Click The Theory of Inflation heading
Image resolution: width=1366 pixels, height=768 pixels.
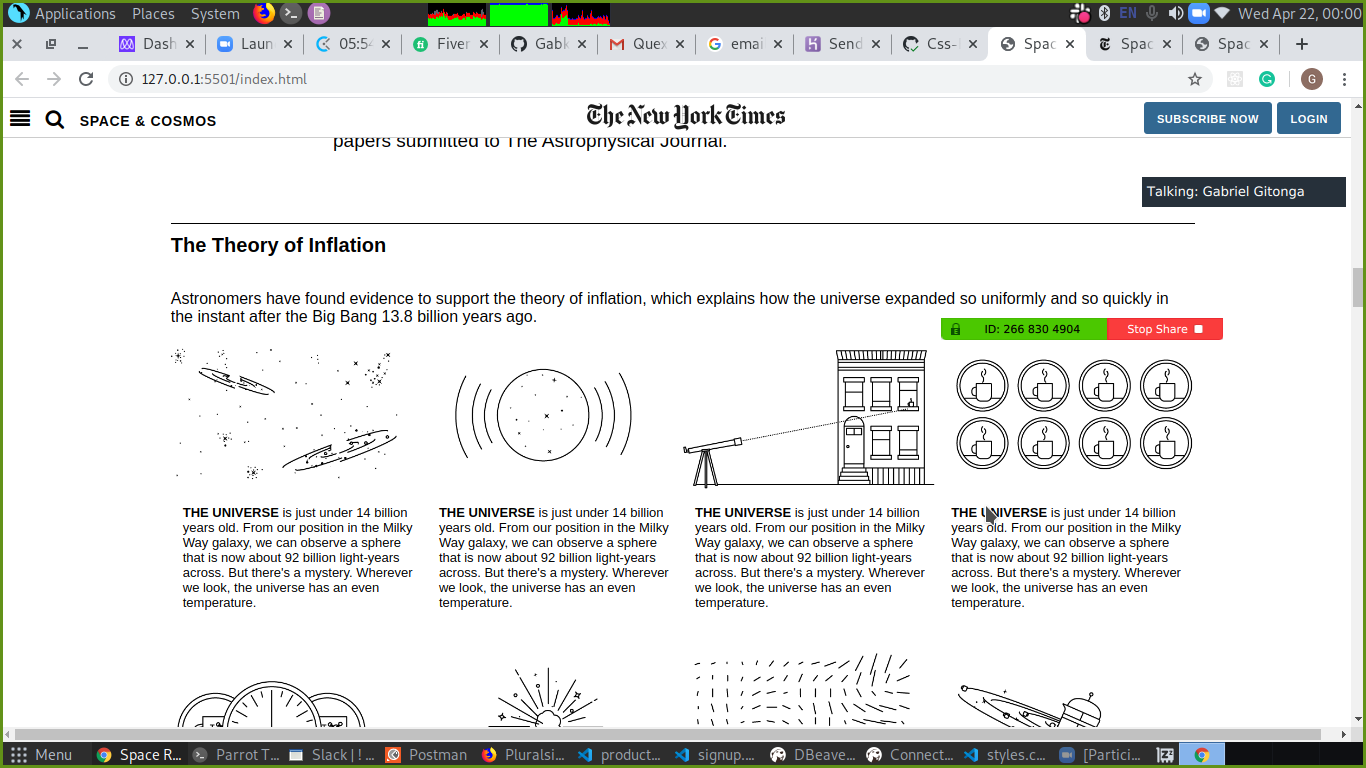tap(278, 245)
